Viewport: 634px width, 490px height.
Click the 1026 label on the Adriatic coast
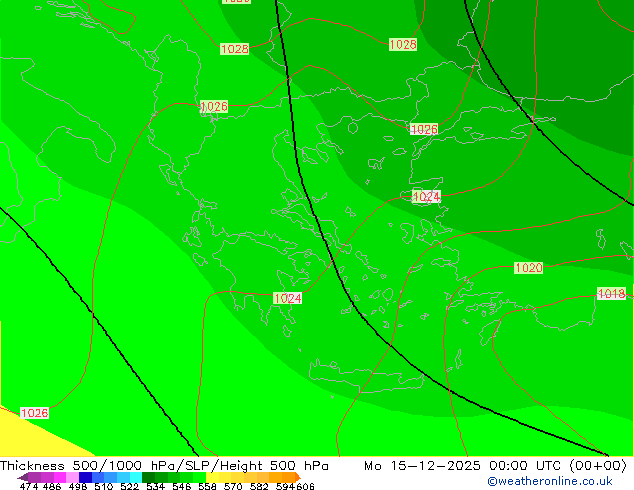214,107
